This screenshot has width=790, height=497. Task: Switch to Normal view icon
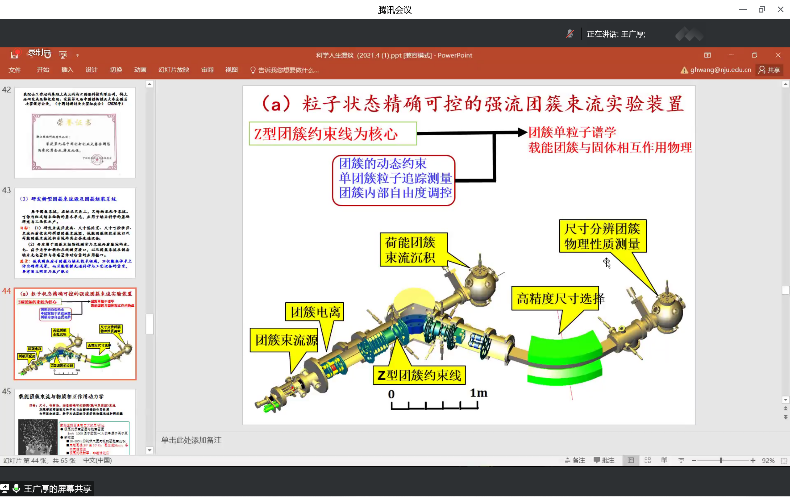631,460
